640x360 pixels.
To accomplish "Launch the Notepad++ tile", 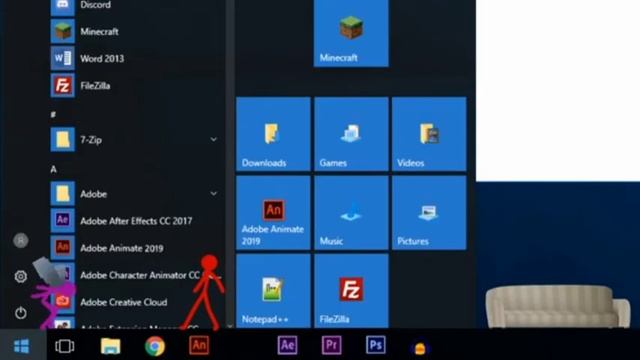I will [273, 291].
